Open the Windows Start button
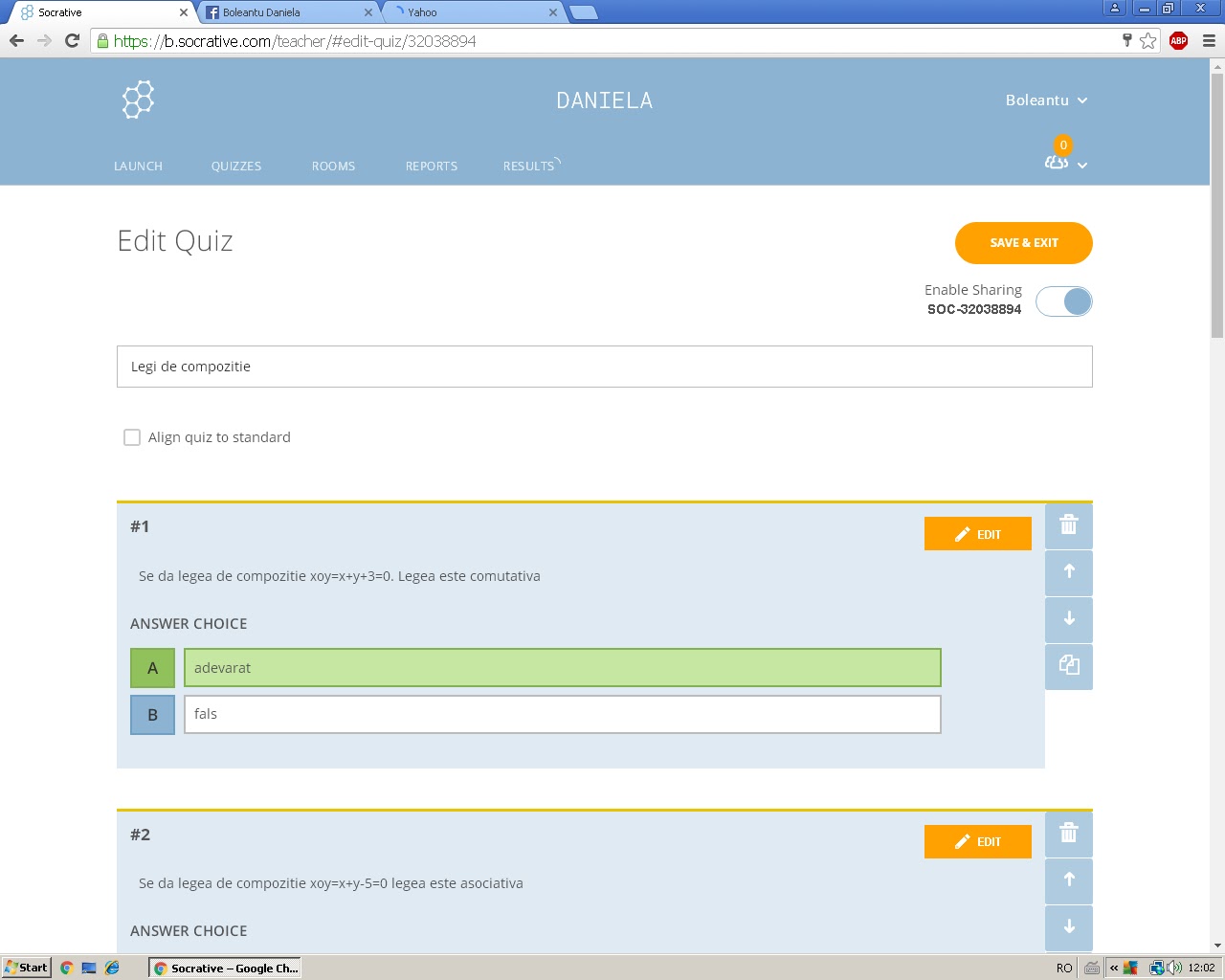The image size is (1225, 980). pos(26,968)
